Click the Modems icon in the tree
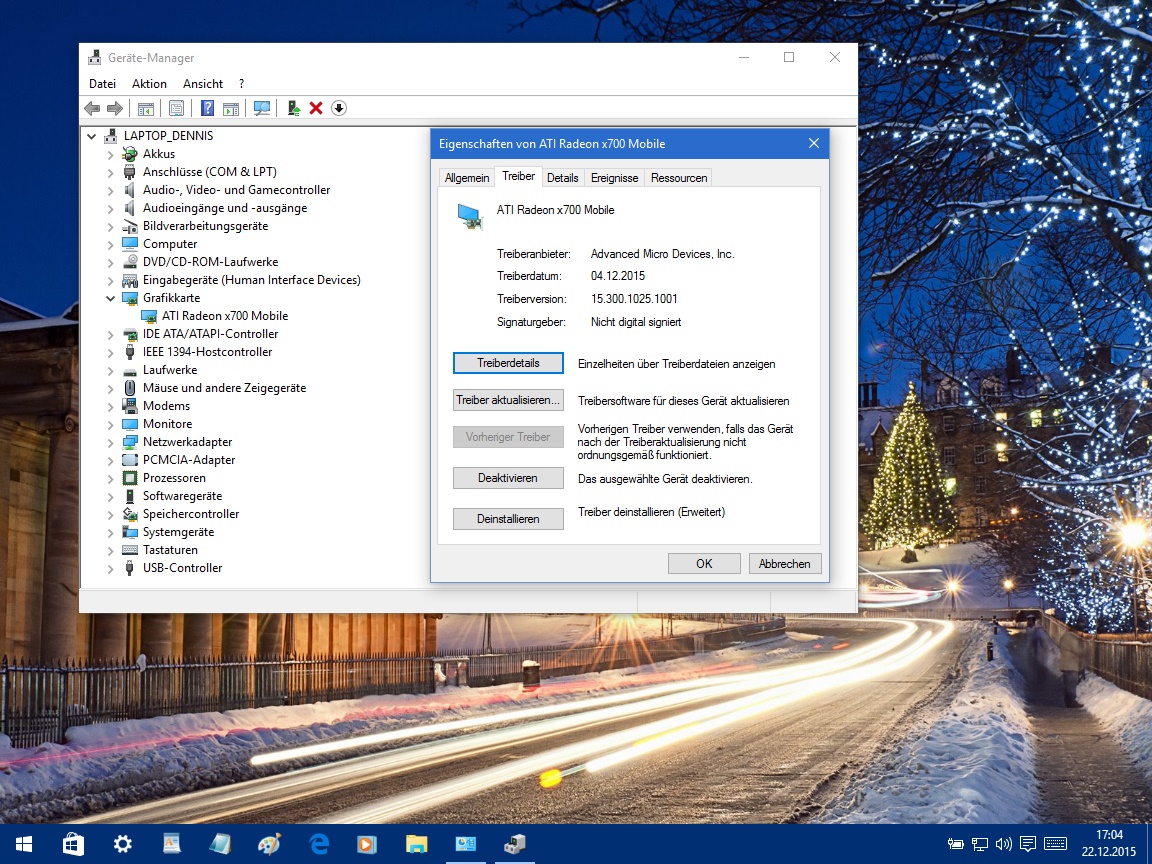 pyautogui.click(x=130, y=406)
